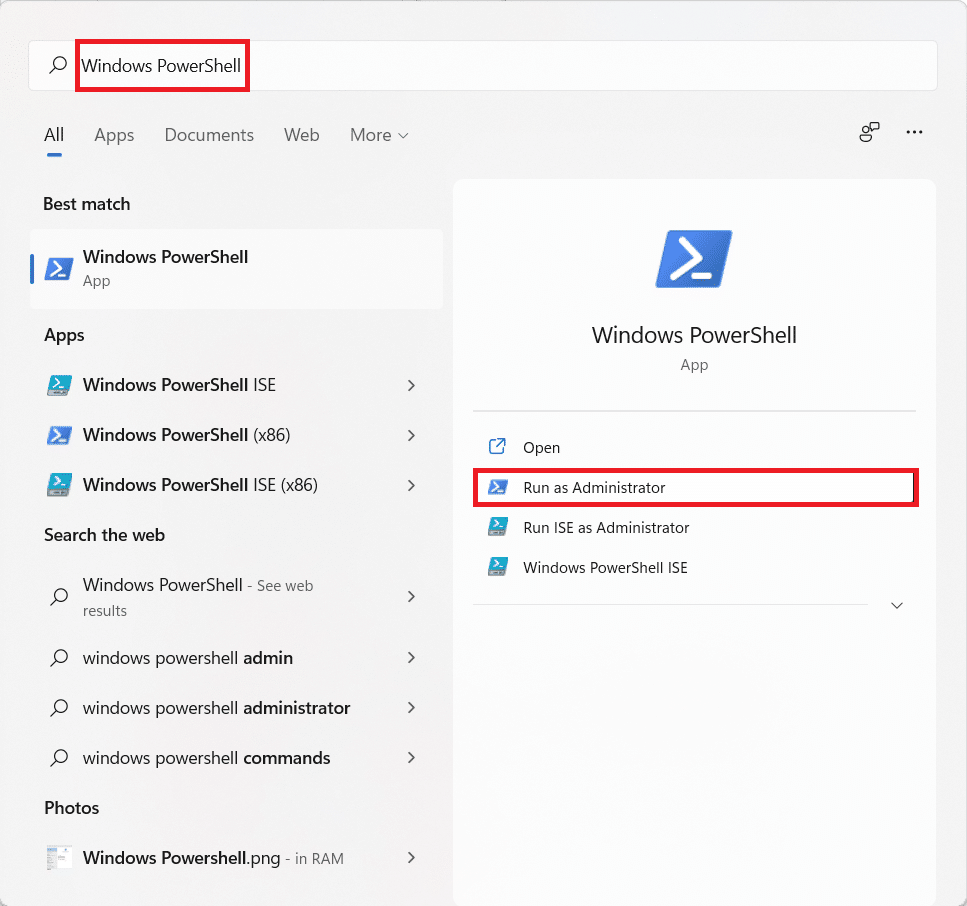
Task: Click the Windows PowerShell ISE icon
Action: (59, 385)
